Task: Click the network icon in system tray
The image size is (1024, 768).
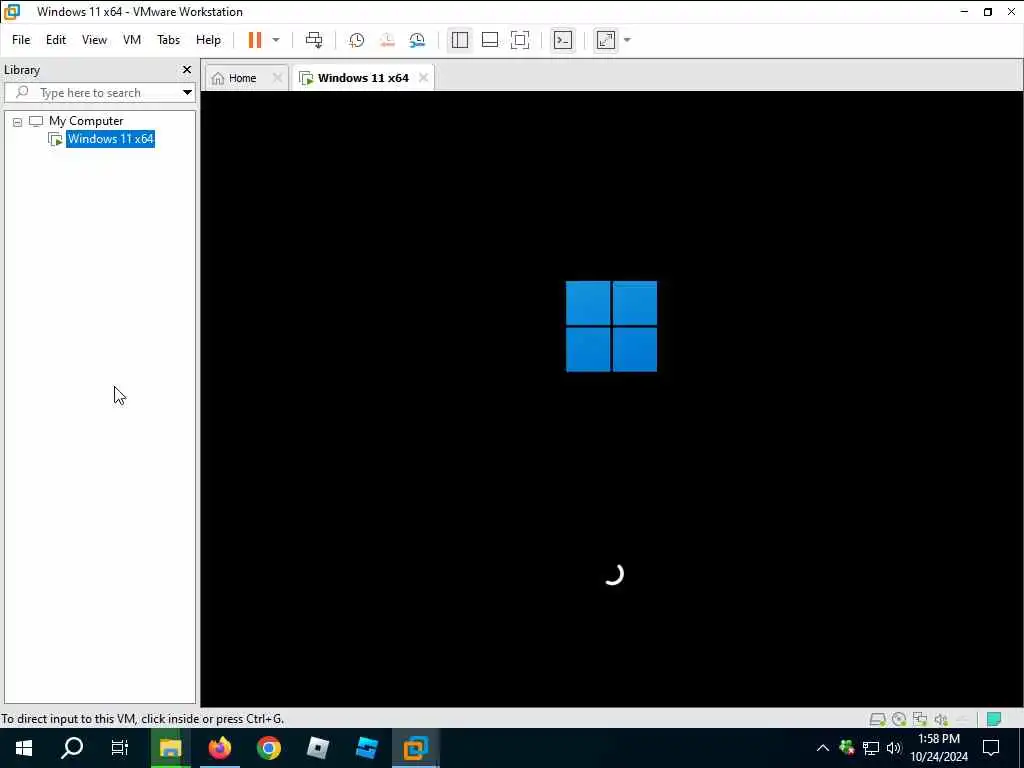Action: tap(871, 748)
